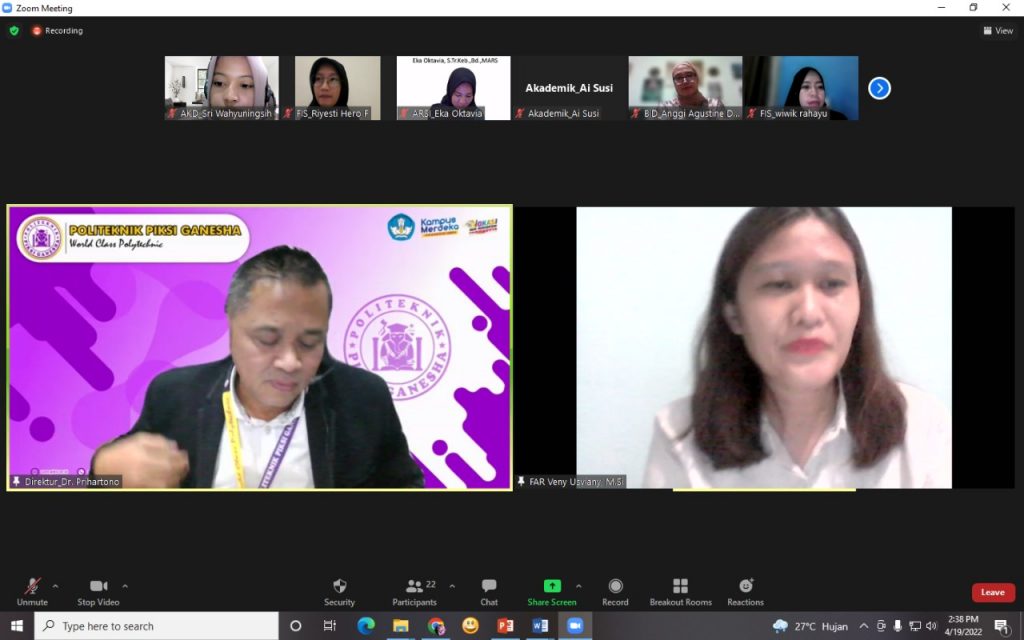Open the Security shield menu

[x=340, y=592]
